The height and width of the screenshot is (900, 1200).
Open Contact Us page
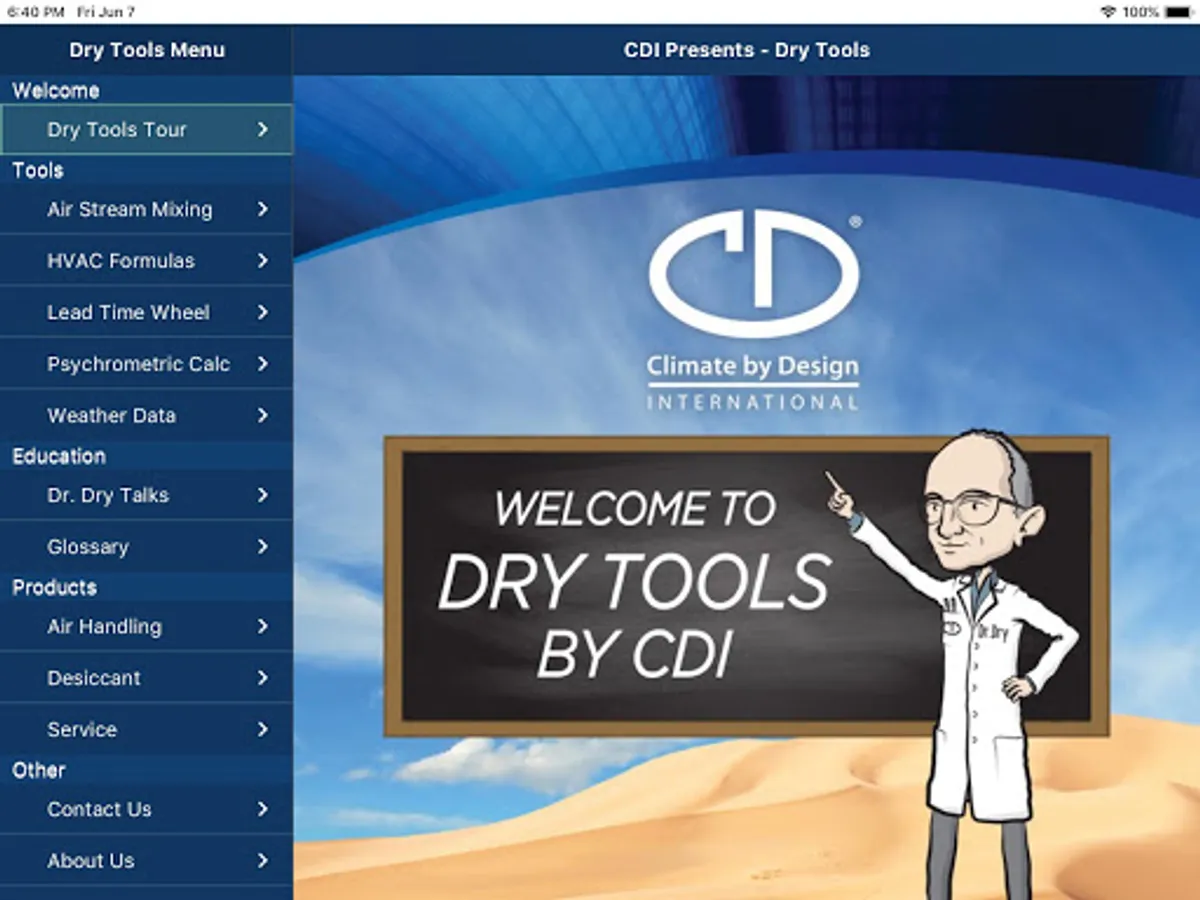[x=146, y=809]
